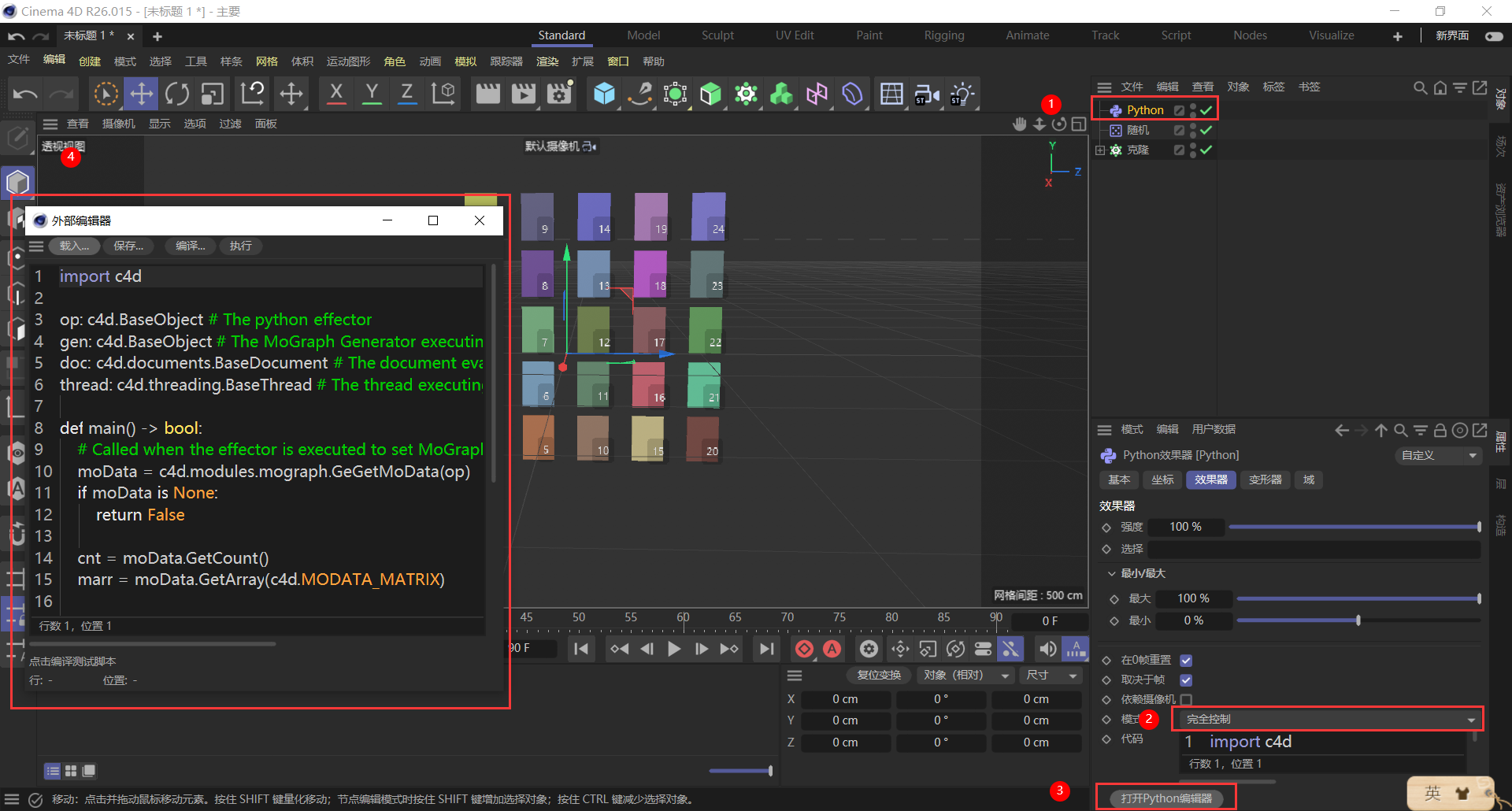Viewport: 1512px width, 811px height.
Task: Click the 打开Python编辑器 button
Action: point(1166,798)
